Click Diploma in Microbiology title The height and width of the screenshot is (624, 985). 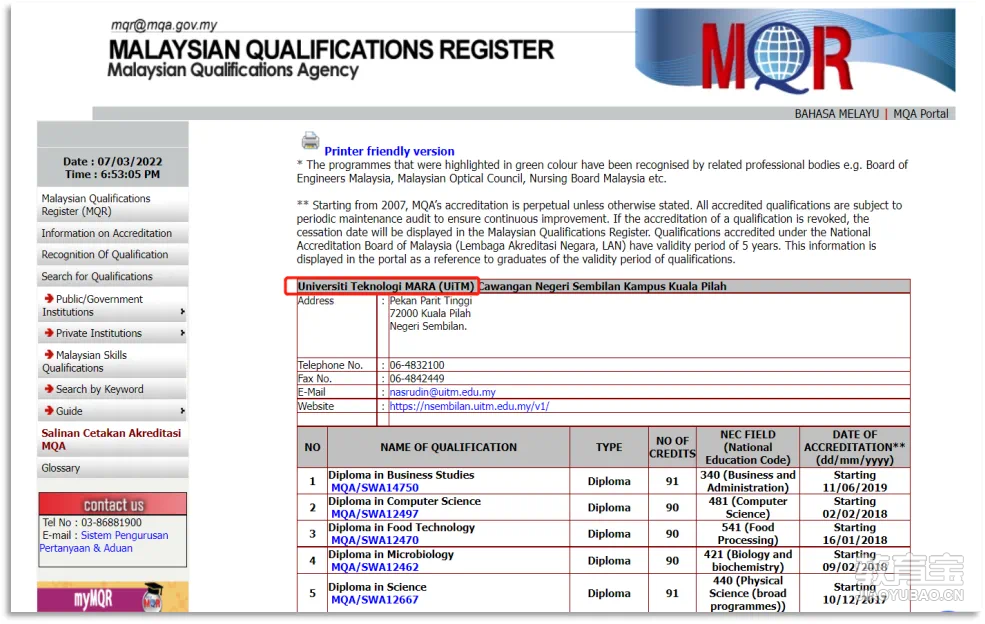click(x=391, y=554)
